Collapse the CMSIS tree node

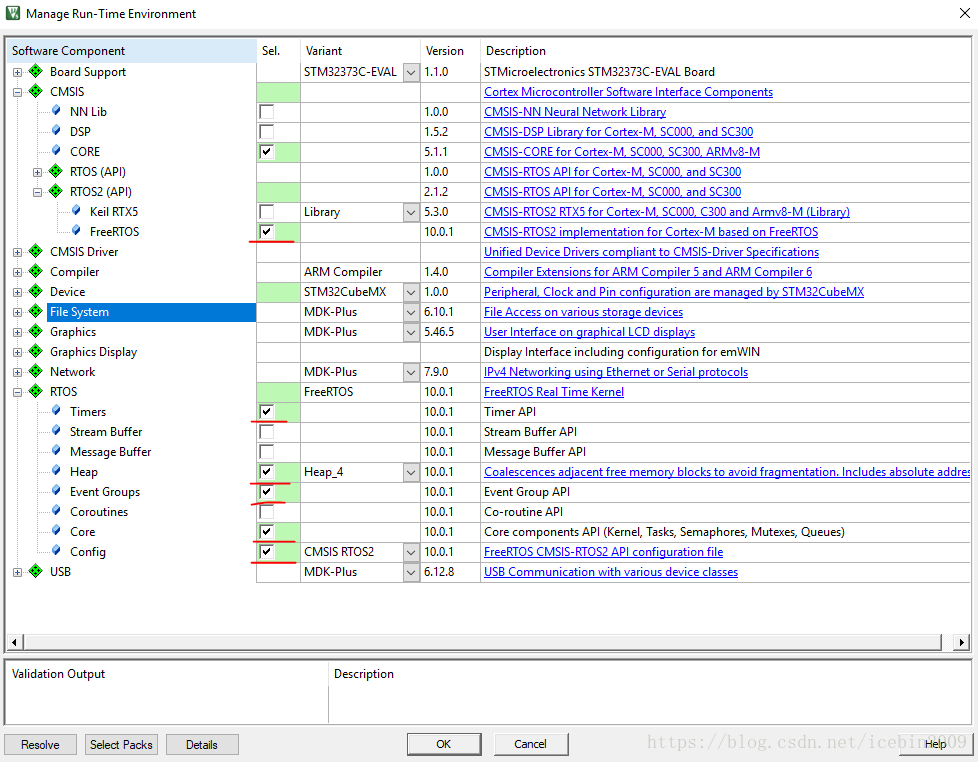click(x=17, y=92)
